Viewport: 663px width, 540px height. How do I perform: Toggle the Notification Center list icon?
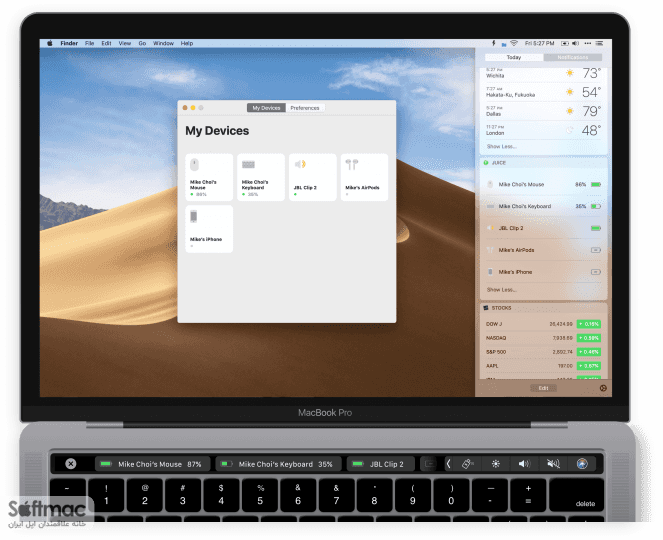point(600,43)
